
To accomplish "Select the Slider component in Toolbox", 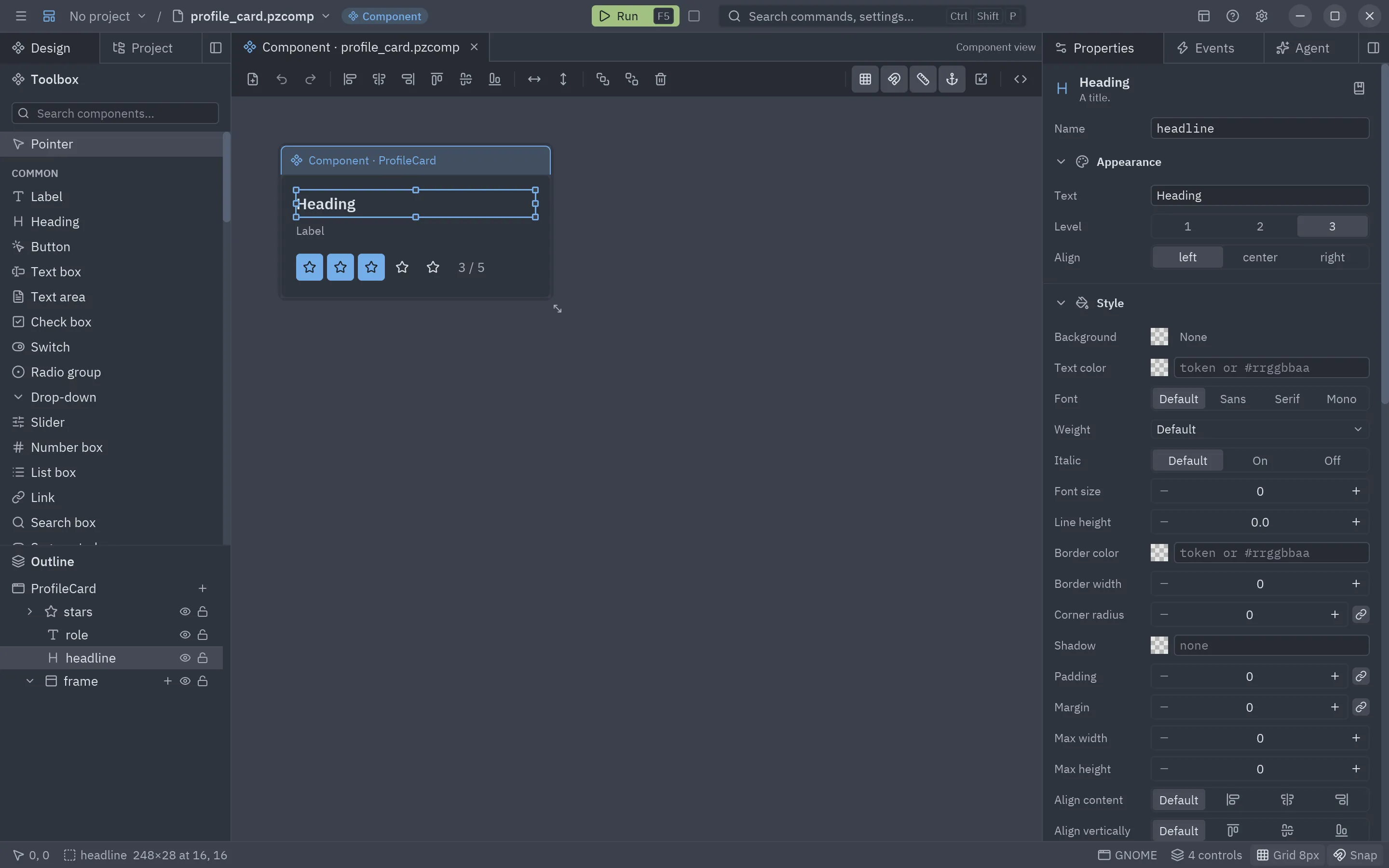I will [111, 422].
